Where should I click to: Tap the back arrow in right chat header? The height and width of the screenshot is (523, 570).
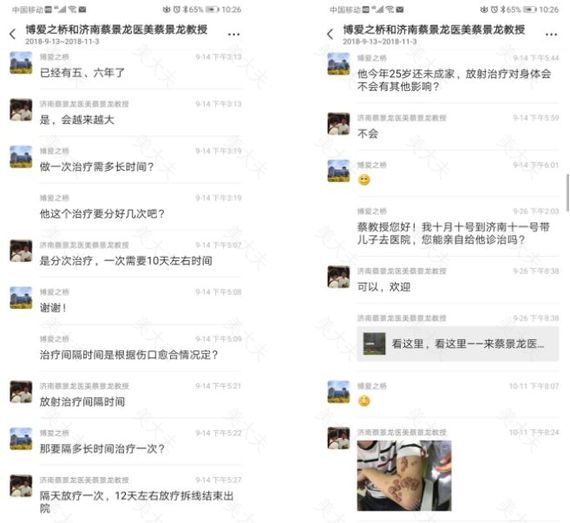coord(330,34)
